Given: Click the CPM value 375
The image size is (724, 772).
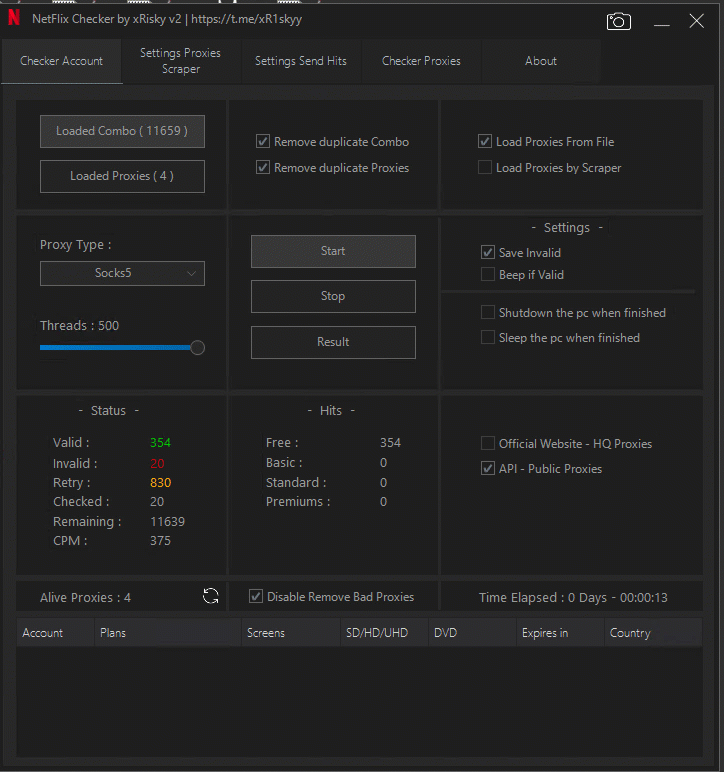Looking at the screenshot, I should (x=160, y=541).
